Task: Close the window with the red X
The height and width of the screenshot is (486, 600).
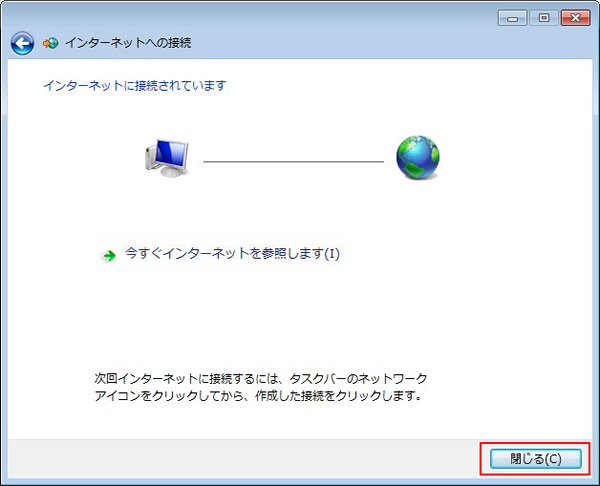Action: tap(575, 18)
